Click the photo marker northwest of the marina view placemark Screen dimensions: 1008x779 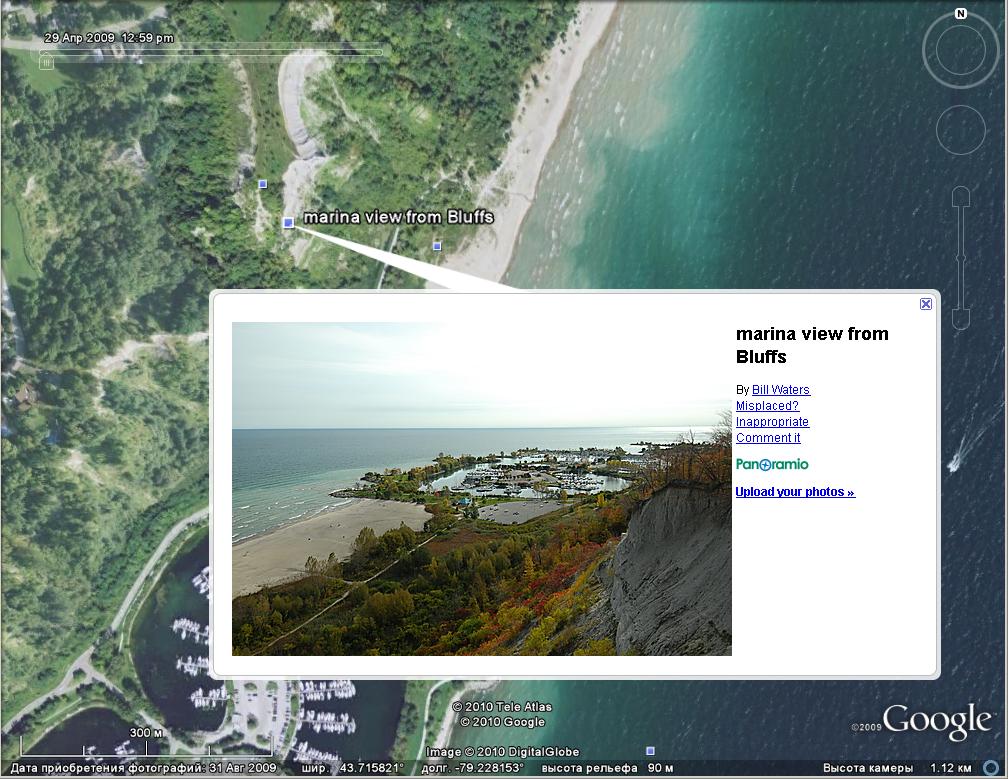[x=263, y=184]
